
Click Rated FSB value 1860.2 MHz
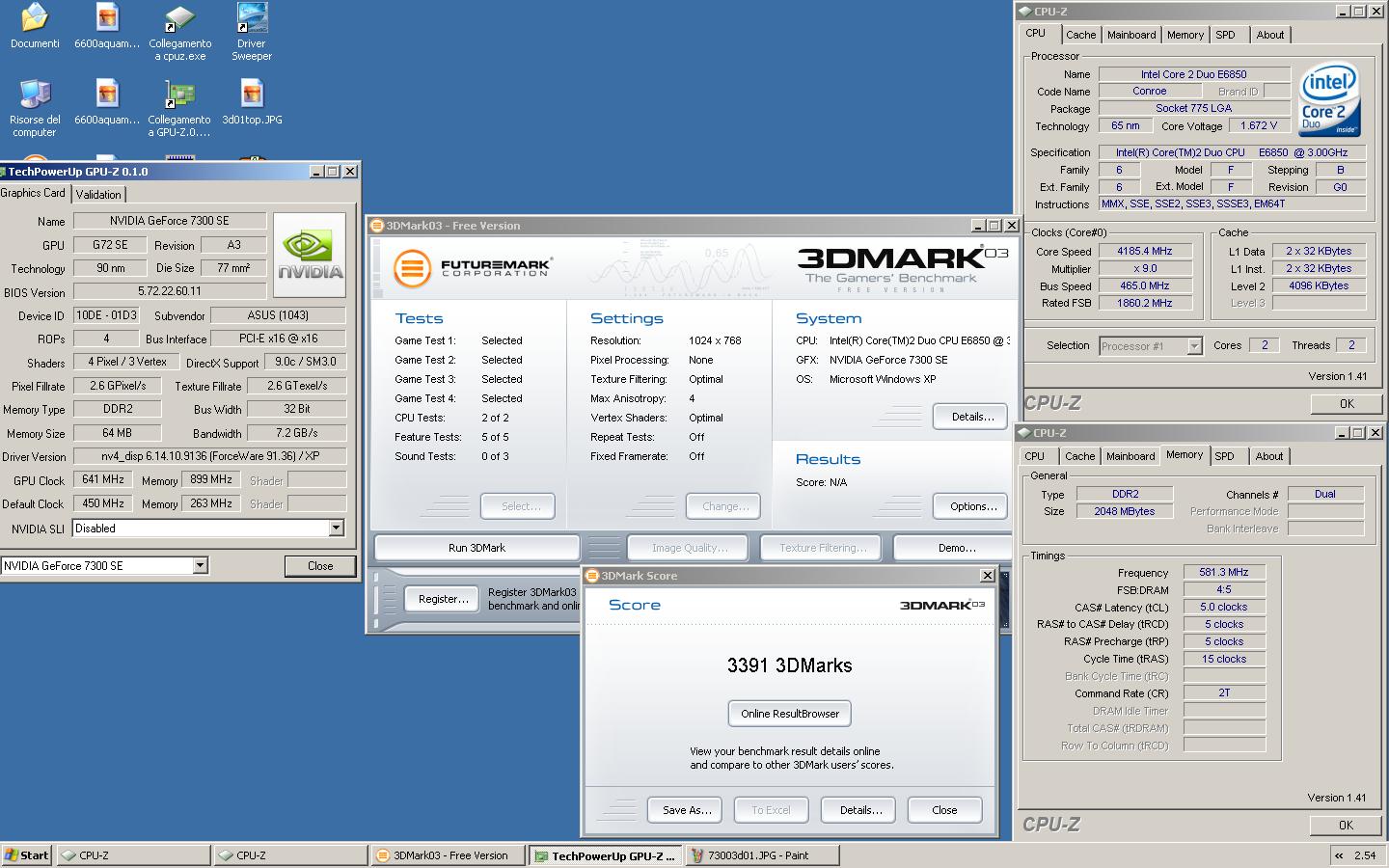coord(1145,303)
